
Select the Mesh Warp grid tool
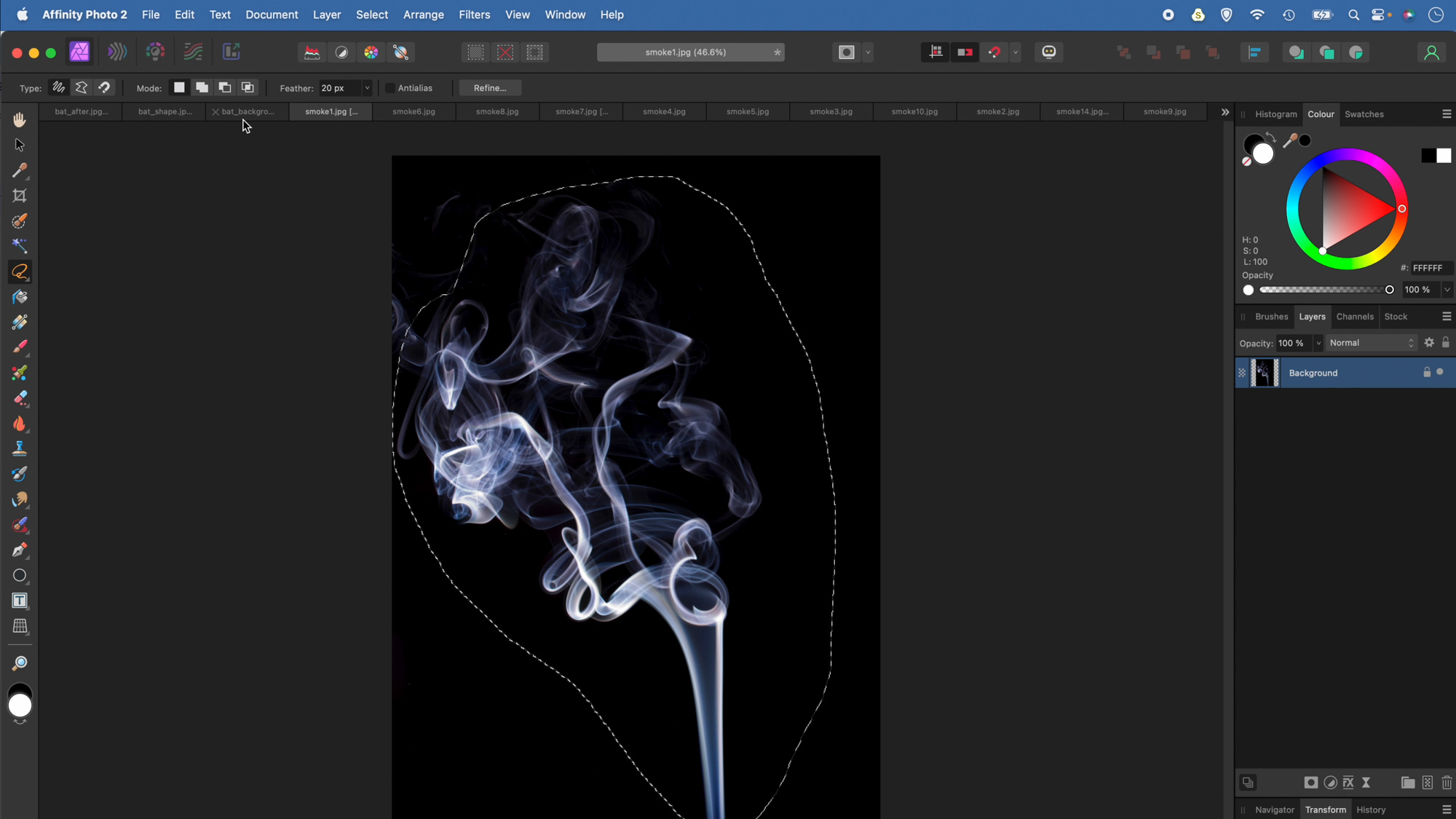coord(20,626)
